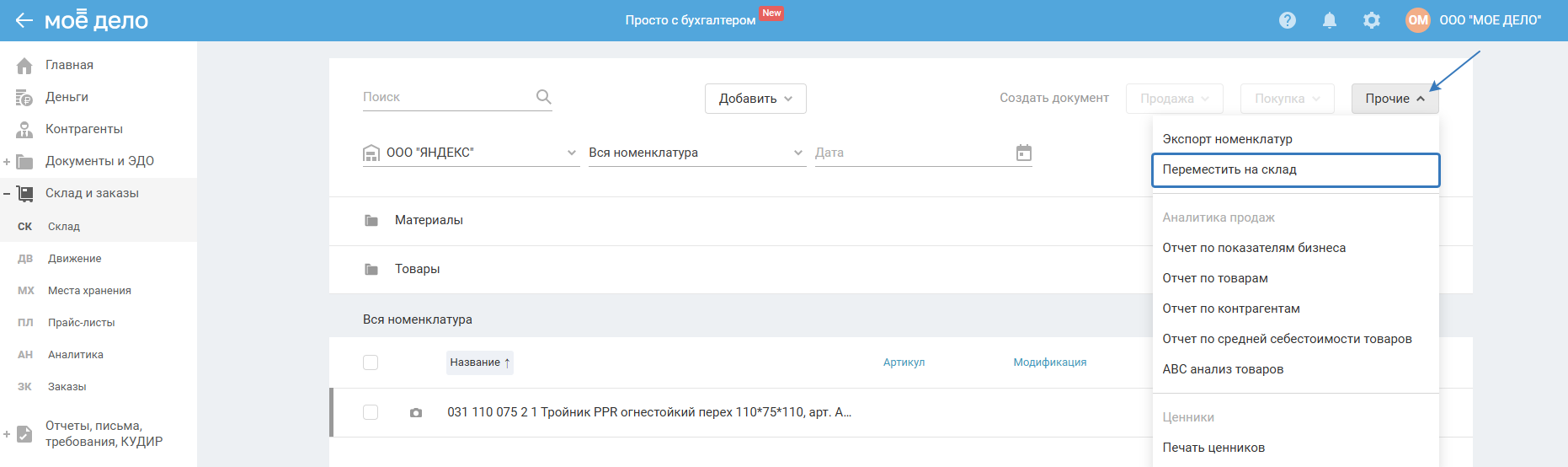Click the OM user avatar

(1417, 20)
